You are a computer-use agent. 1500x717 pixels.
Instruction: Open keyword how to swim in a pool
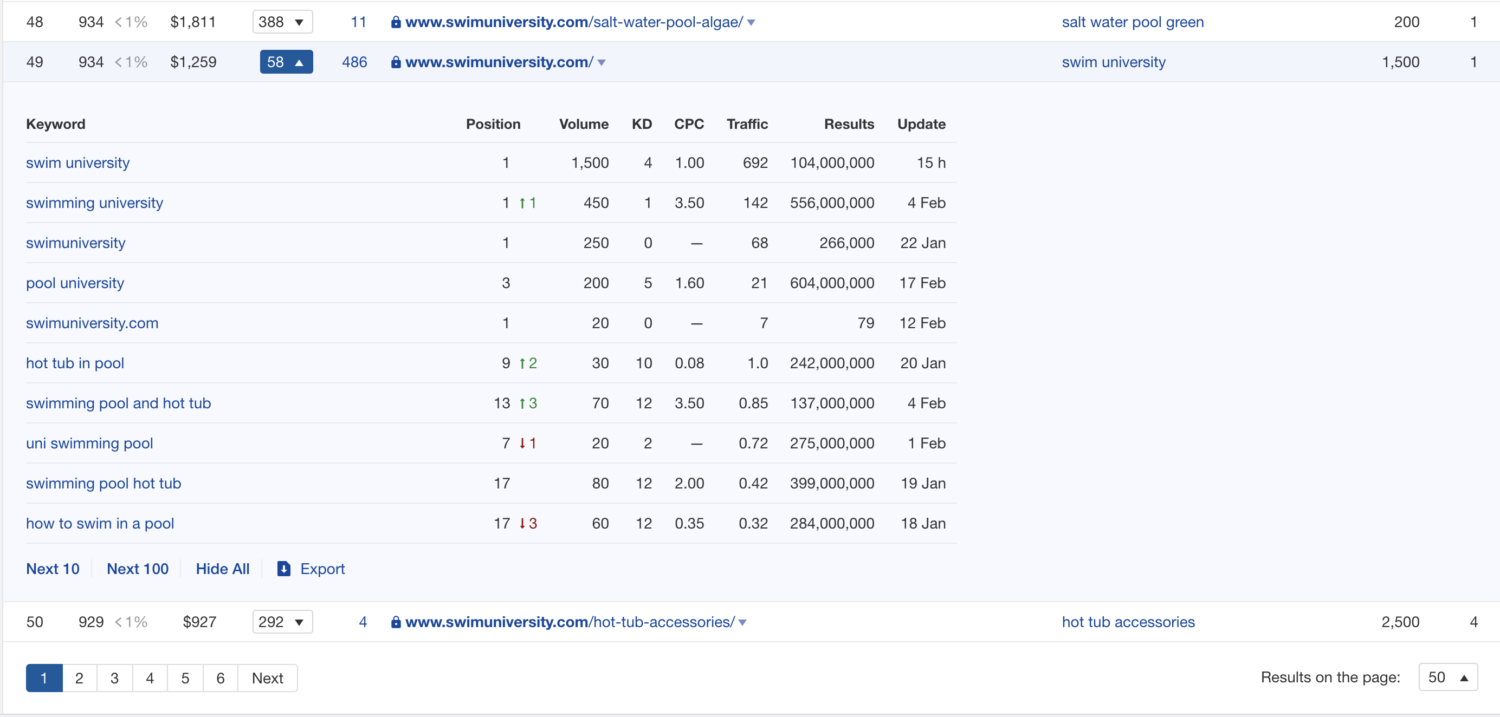[100, 523]
